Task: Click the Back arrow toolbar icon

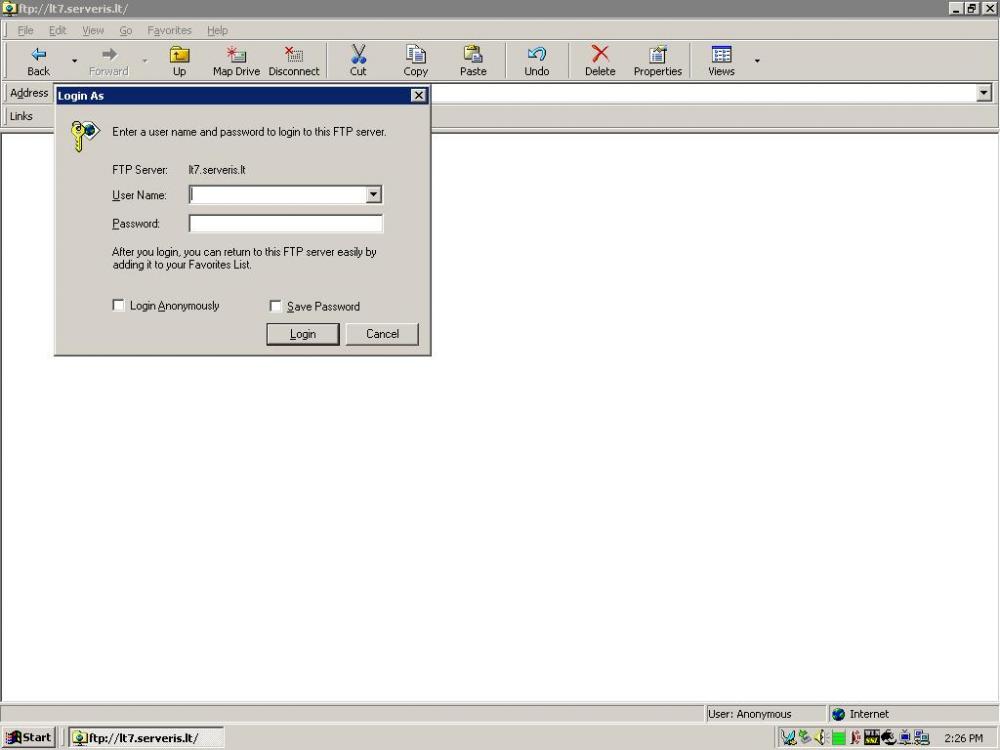Action: coord(39,55)
